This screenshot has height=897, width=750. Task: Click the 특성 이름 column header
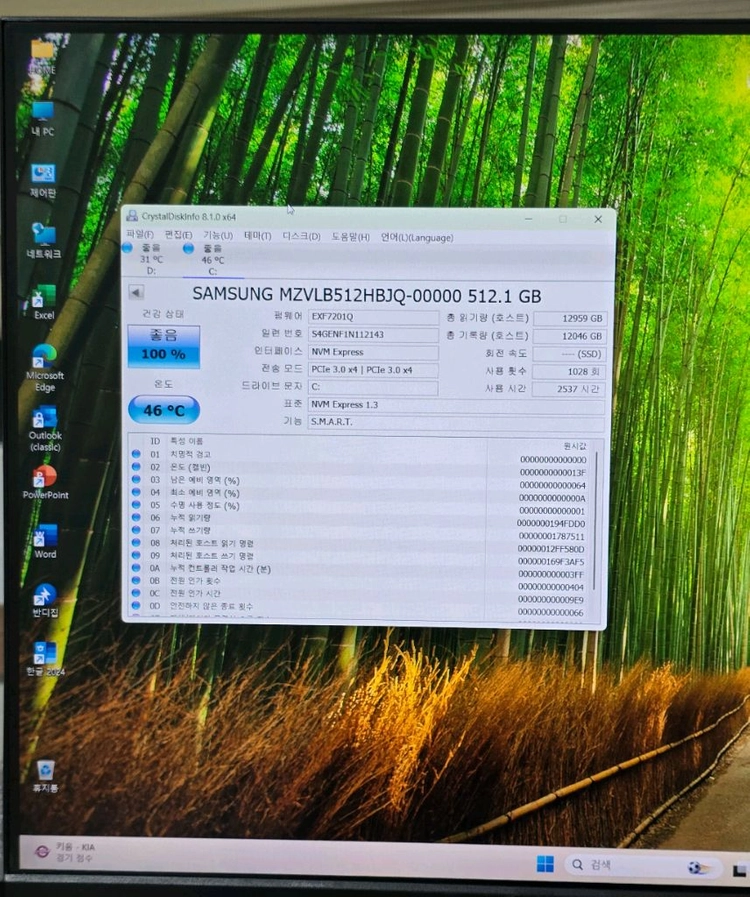pyautogui.click(x=186, y=442)
